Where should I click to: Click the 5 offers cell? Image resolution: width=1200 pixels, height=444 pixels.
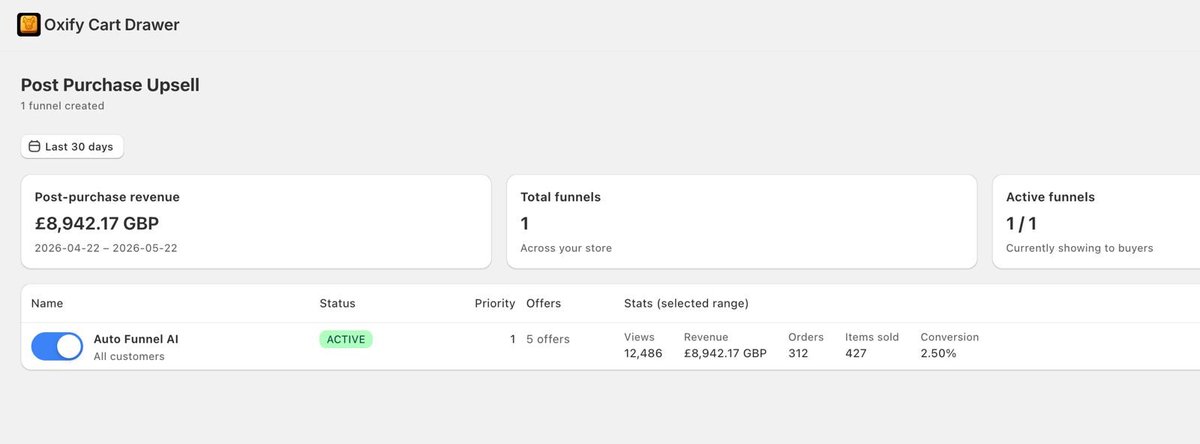(548, 339)
